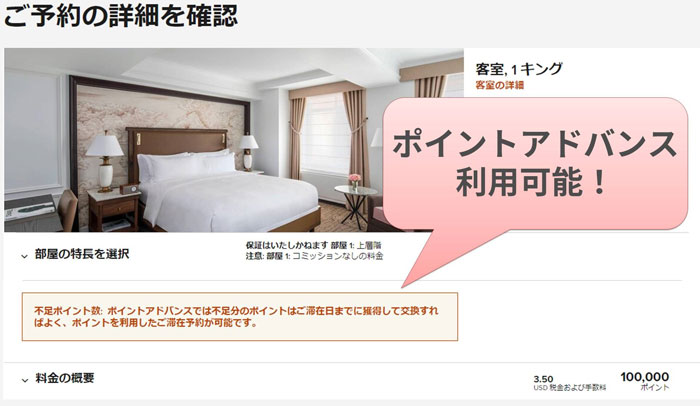Click the bed in the room photo
This screenshot has height=406, width=700.
(x=228, y=192)
